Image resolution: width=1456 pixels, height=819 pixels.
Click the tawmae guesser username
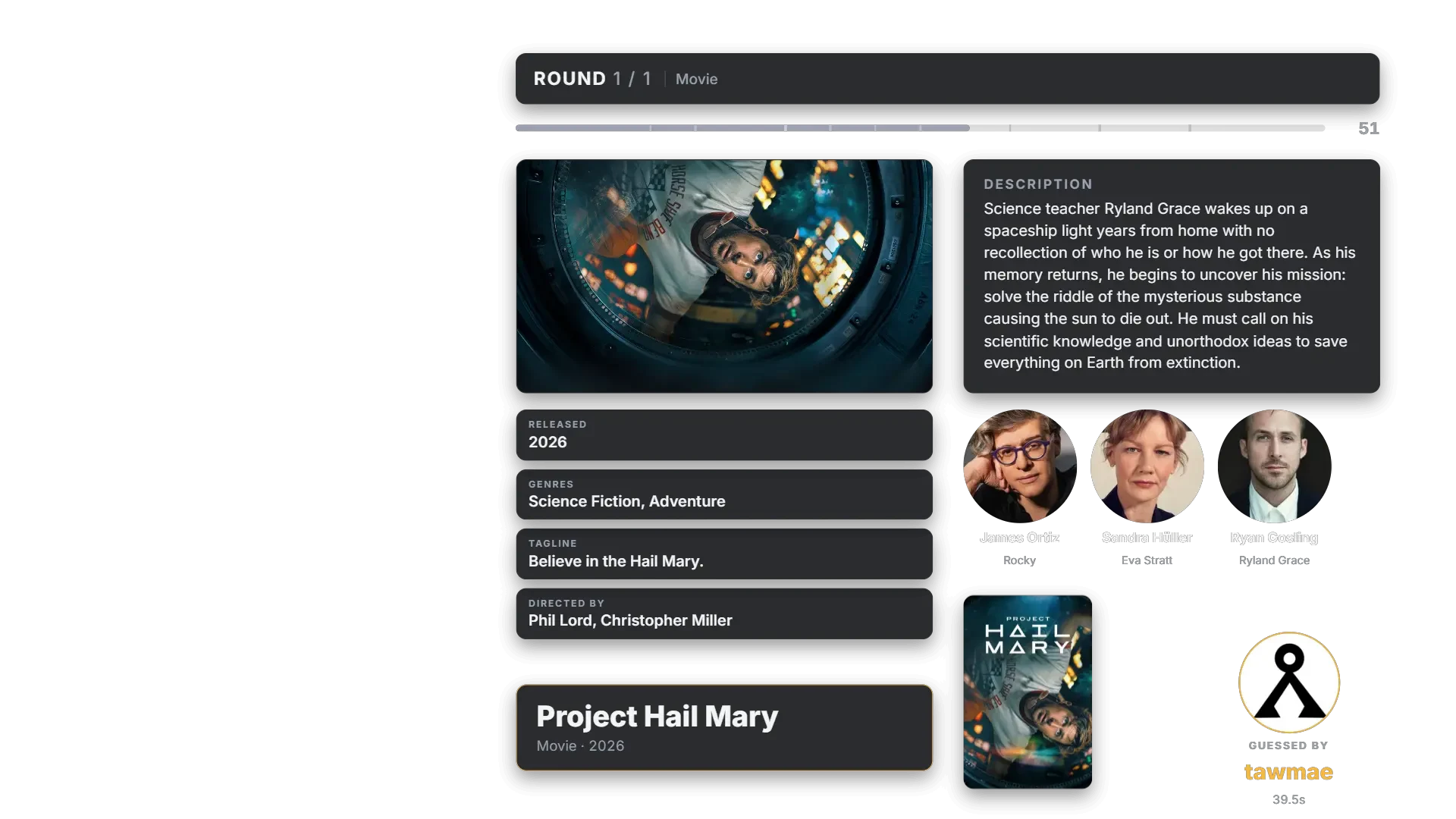pos(1288,772)
